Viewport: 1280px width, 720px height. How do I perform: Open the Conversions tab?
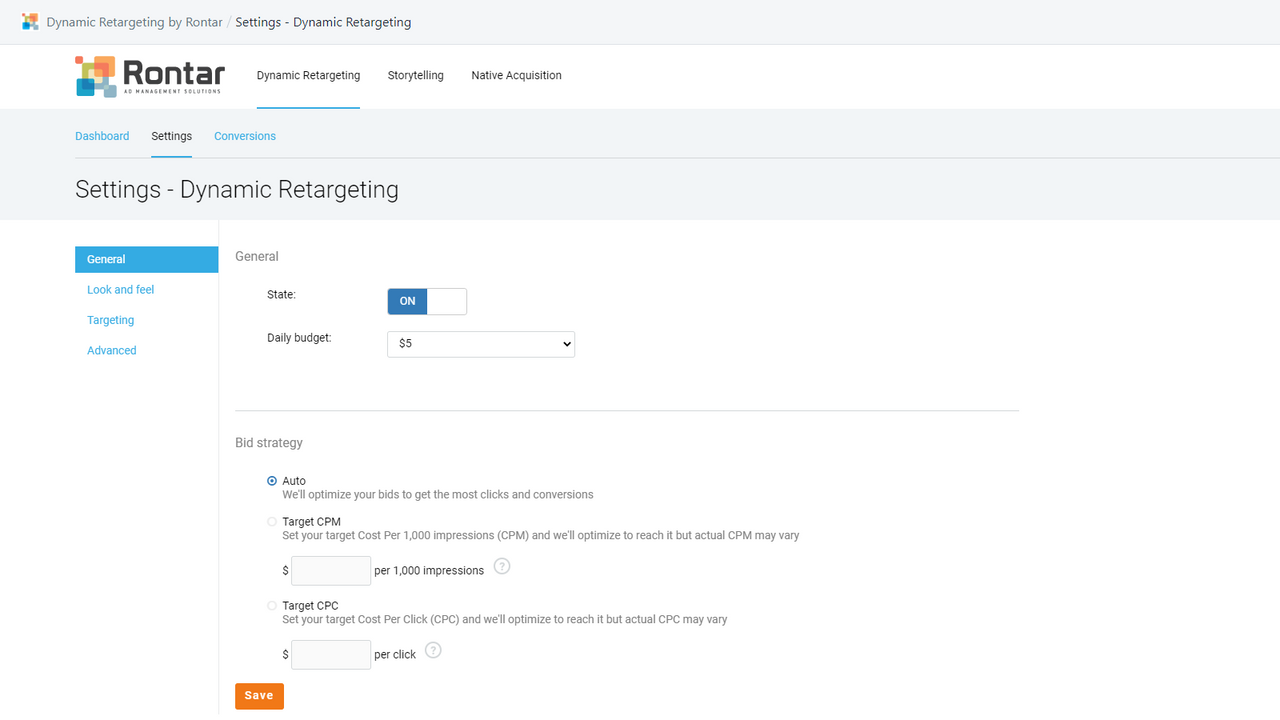pos(244,136)
